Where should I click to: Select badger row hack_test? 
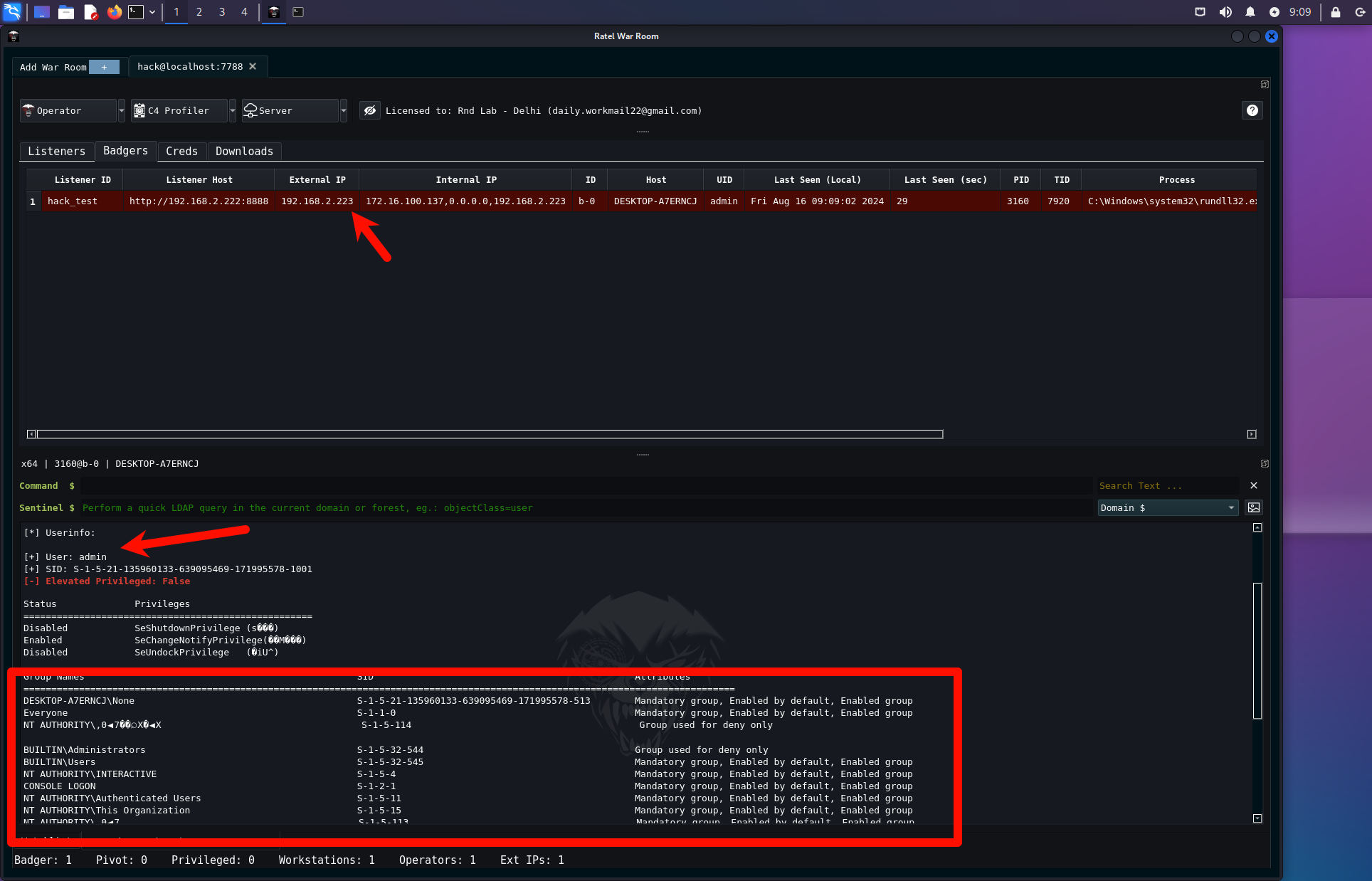[642, 201]
